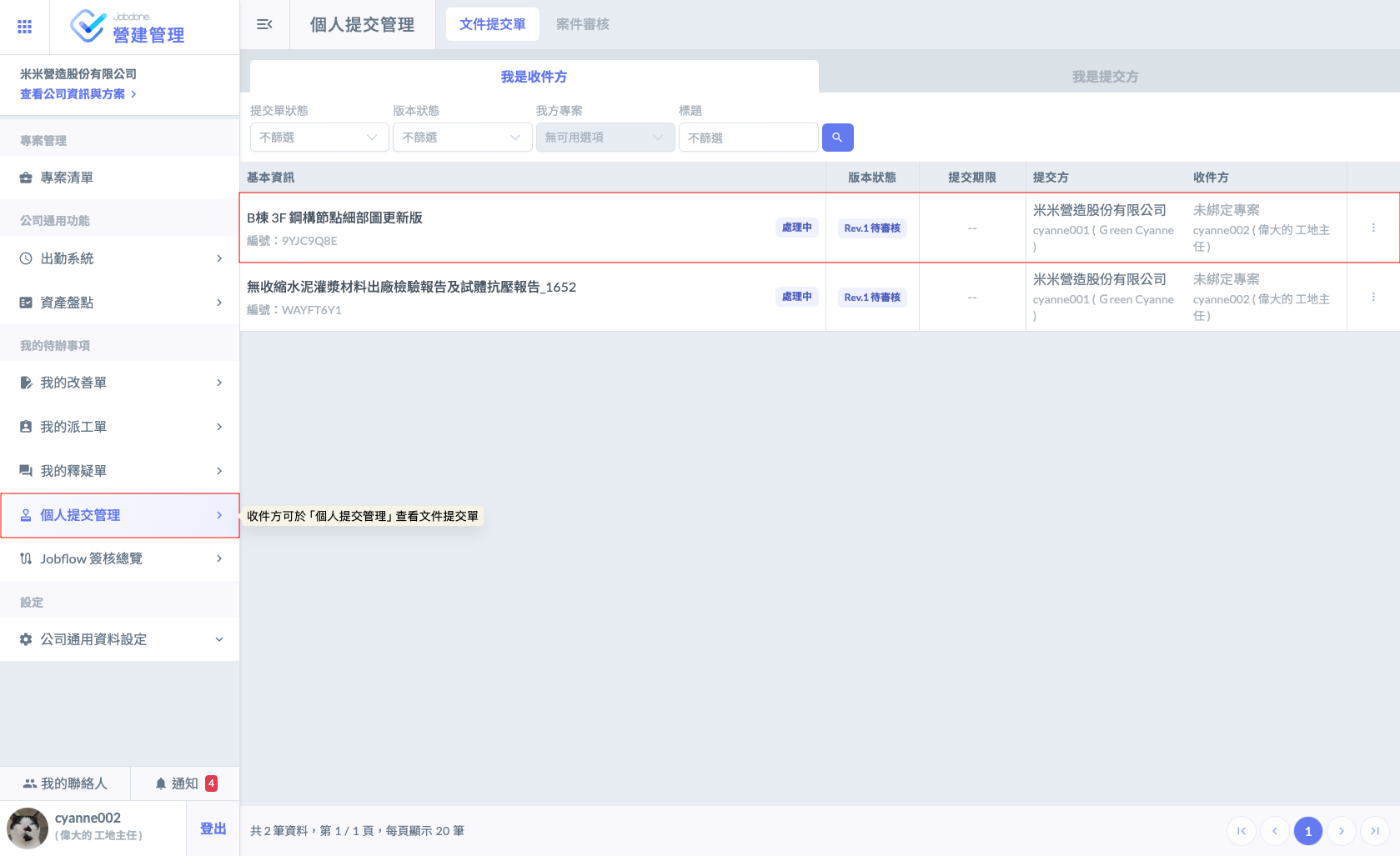Click the 專案清單 briefcase icon
The image size is (1400, 856).
pyautogui.click(x=26, y=178)
